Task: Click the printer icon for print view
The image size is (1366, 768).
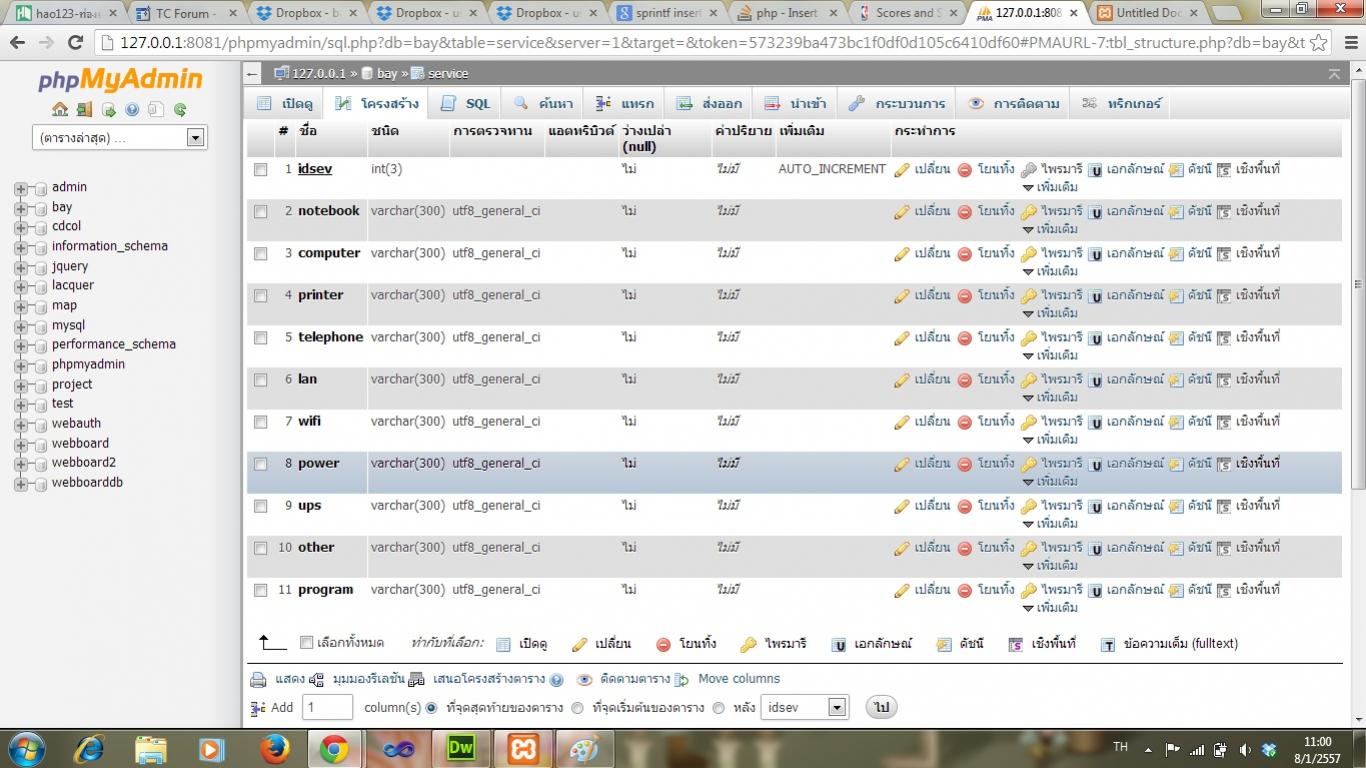Action: pos(258,680)
